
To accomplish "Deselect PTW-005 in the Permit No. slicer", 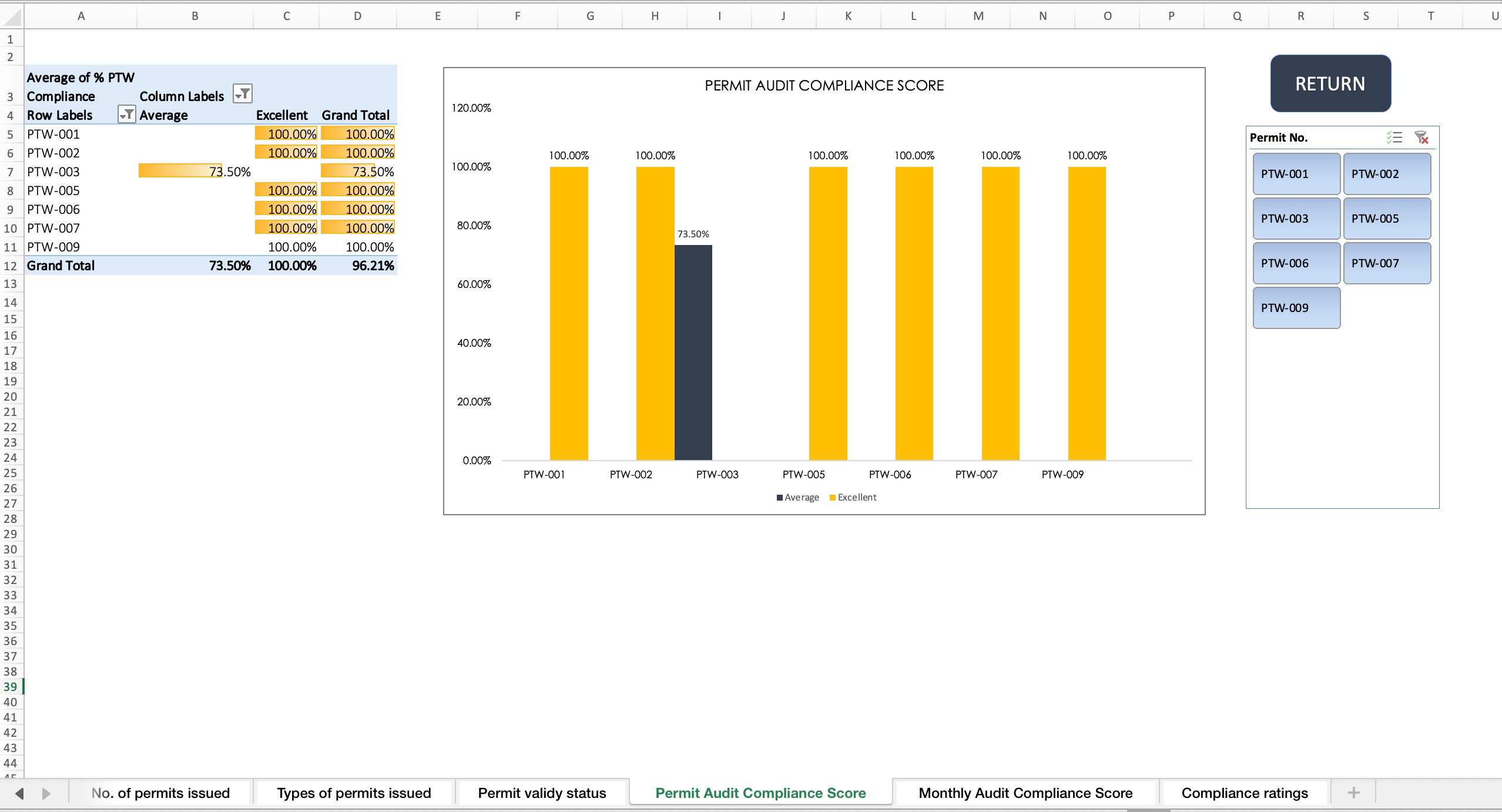I will coord(1387,218).
